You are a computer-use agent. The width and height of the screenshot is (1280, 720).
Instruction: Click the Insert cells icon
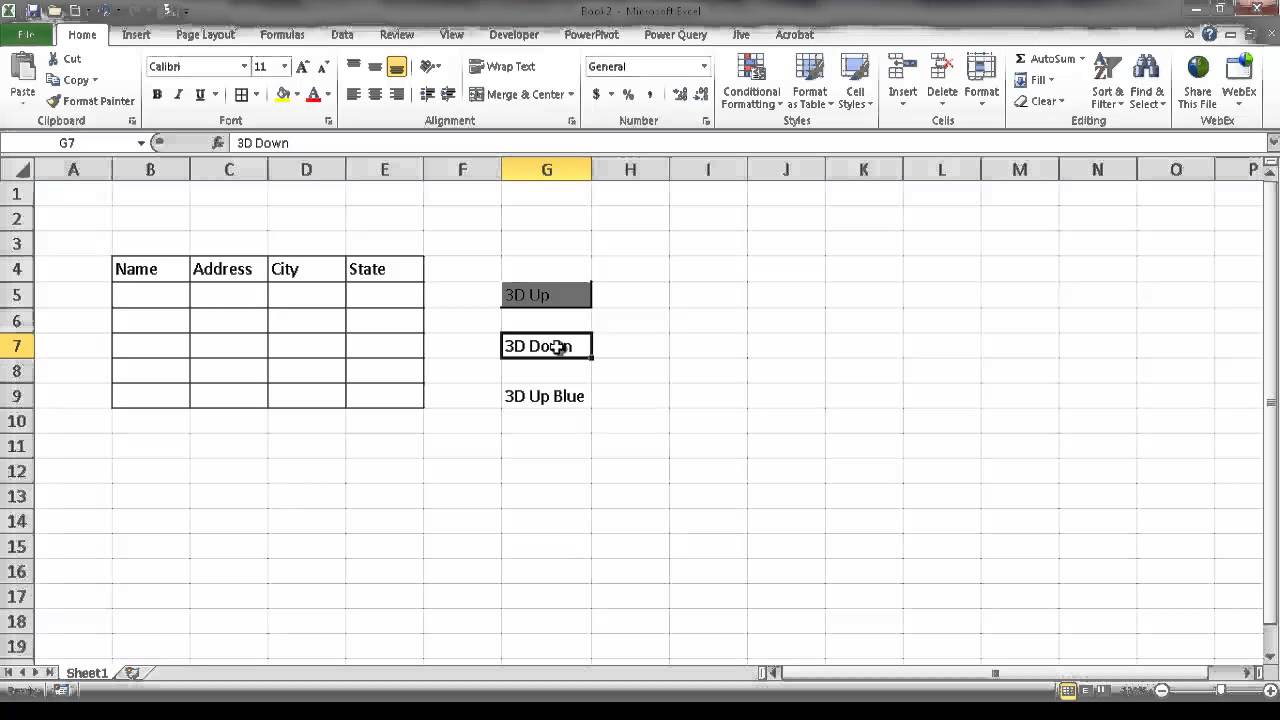(902, 68)
